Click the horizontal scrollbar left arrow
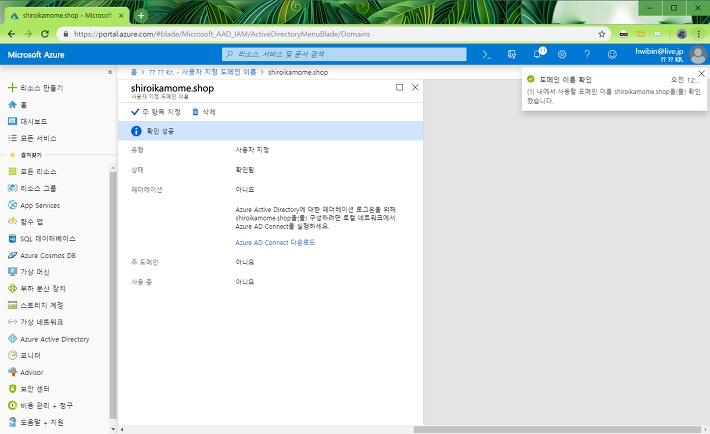This screenshot has height=434, width=710. [121, 429]
